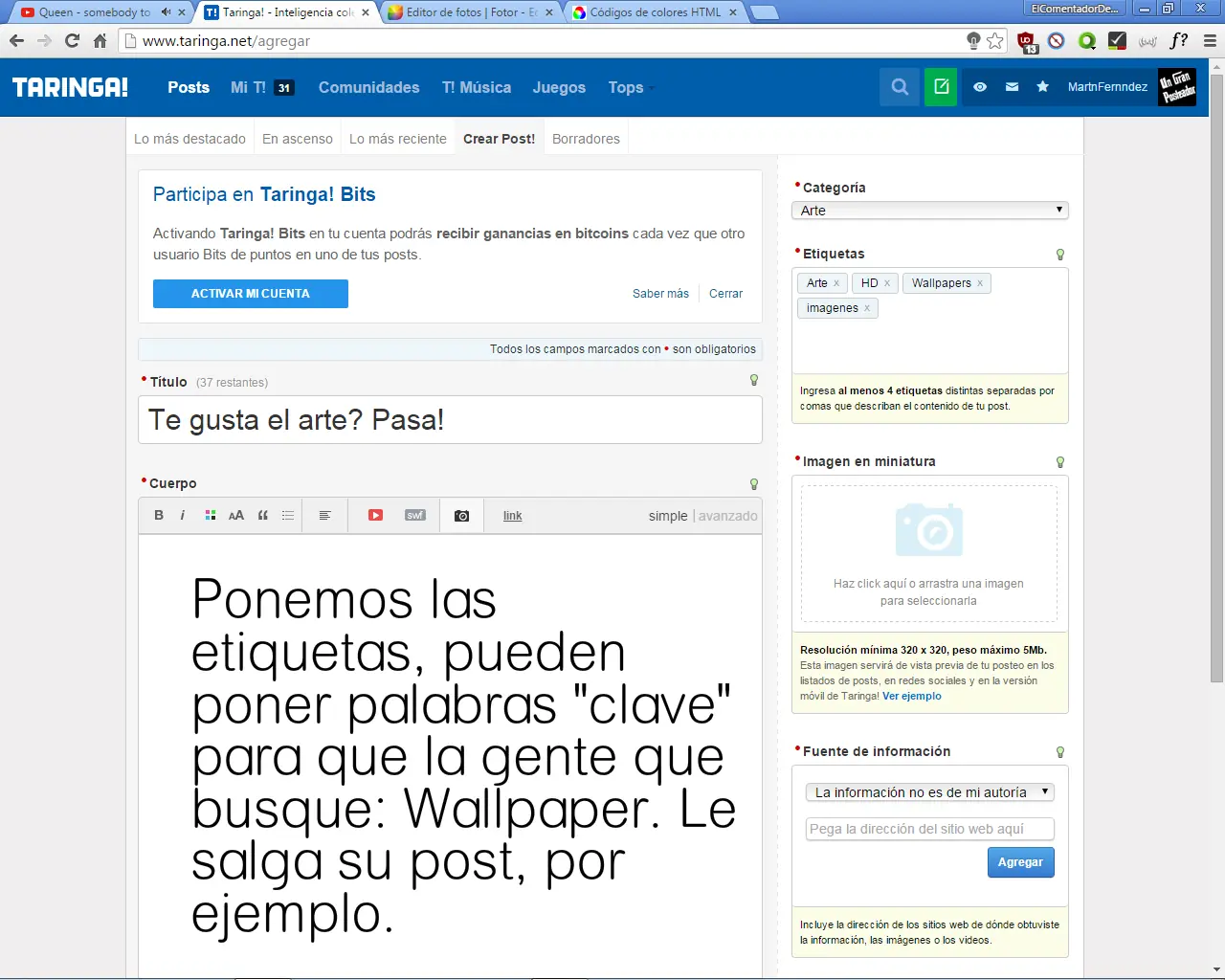1225x980 pixels.
Task: Remove the Arte tag
Action: [836, 283]
